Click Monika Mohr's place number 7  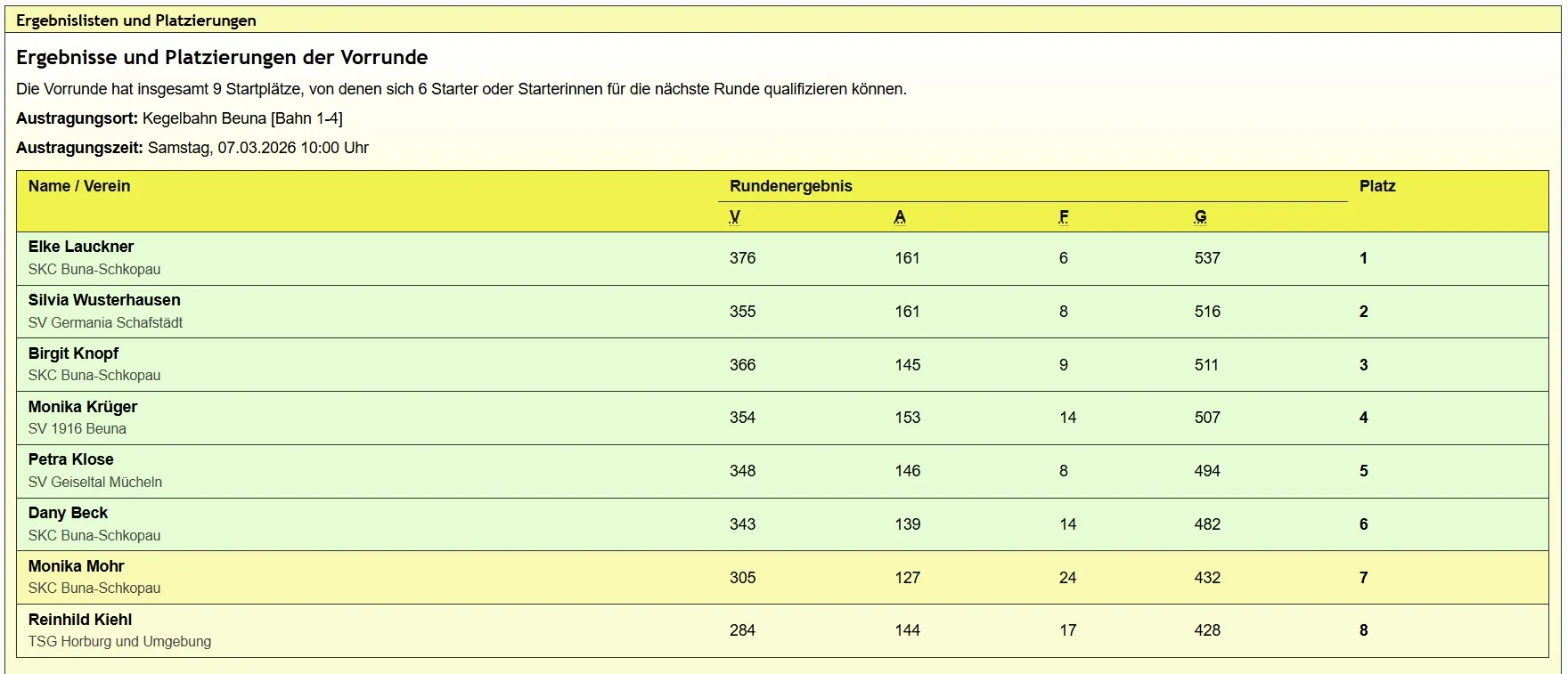click(1363, 578)
